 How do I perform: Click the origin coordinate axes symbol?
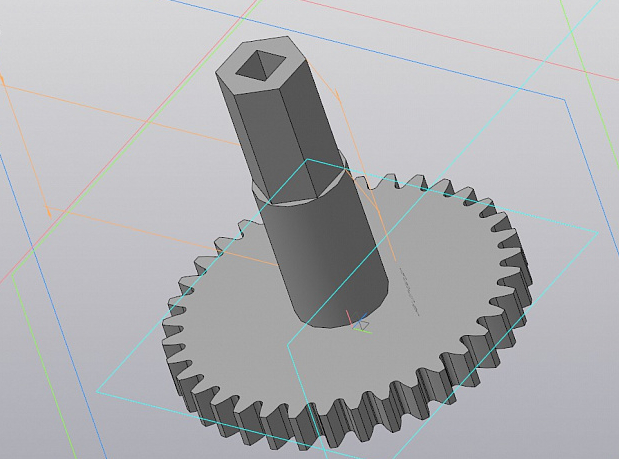coord(358,322)
